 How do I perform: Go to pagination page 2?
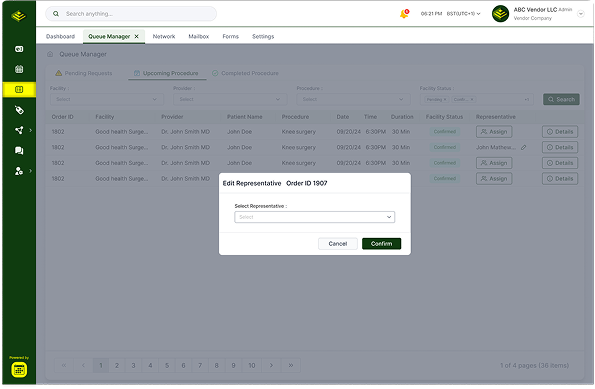(117, 365)
